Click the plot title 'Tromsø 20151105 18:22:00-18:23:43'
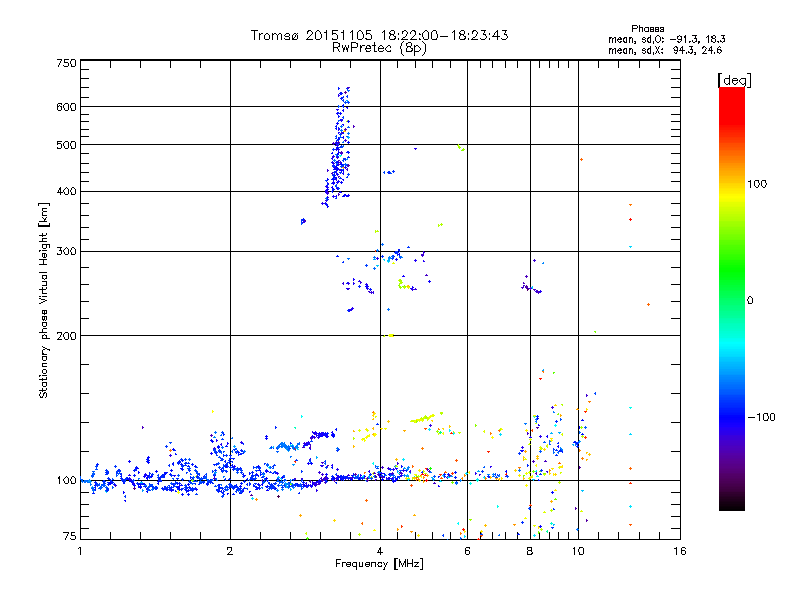The width and height of the screenshot is (800, 600). tap(379, 35)
